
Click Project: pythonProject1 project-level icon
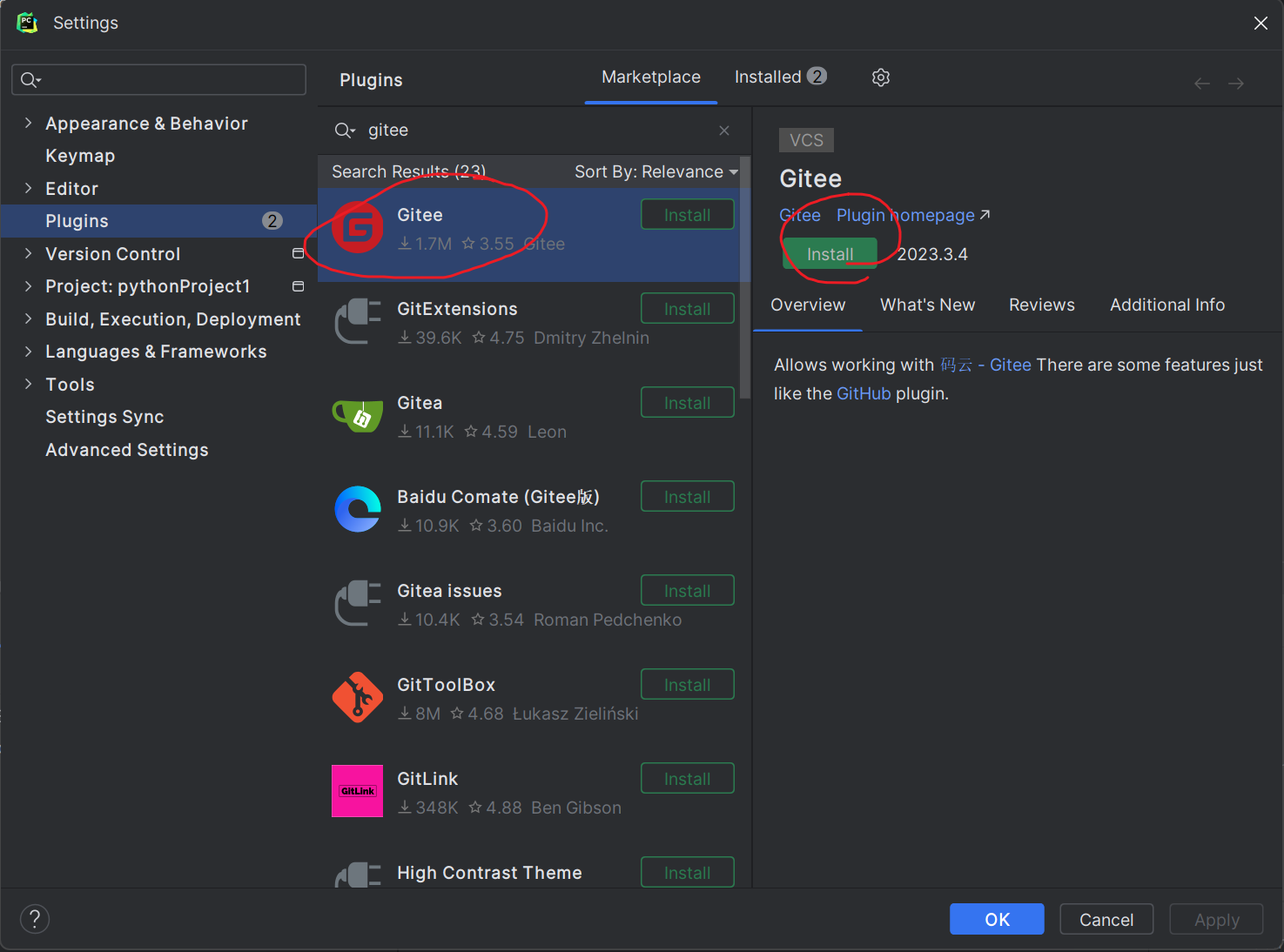[x=298, y=286]
